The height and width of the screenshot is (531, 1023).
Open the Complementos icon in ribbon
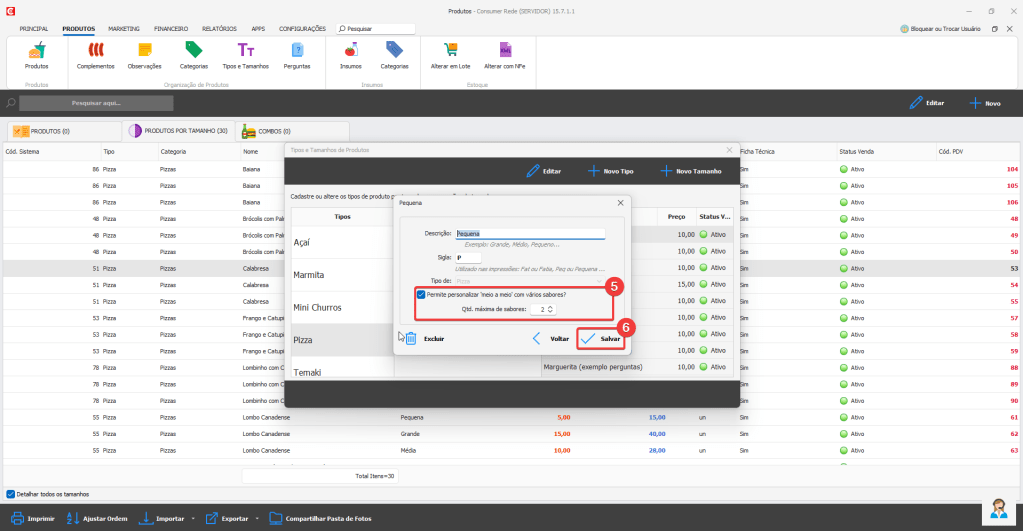click(96, 52)
